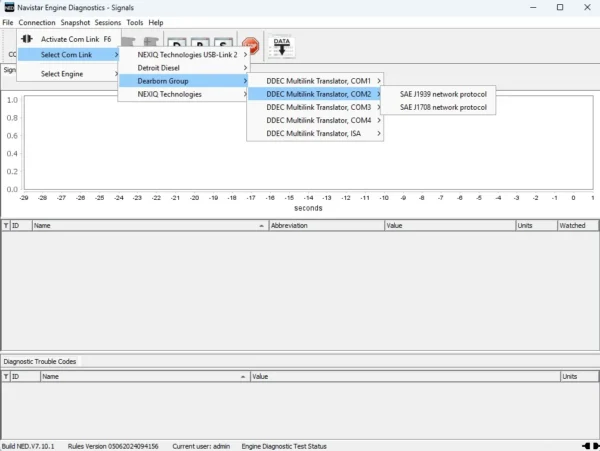Maximize the Navistar Engine Diagnostics window

point(560,7)
